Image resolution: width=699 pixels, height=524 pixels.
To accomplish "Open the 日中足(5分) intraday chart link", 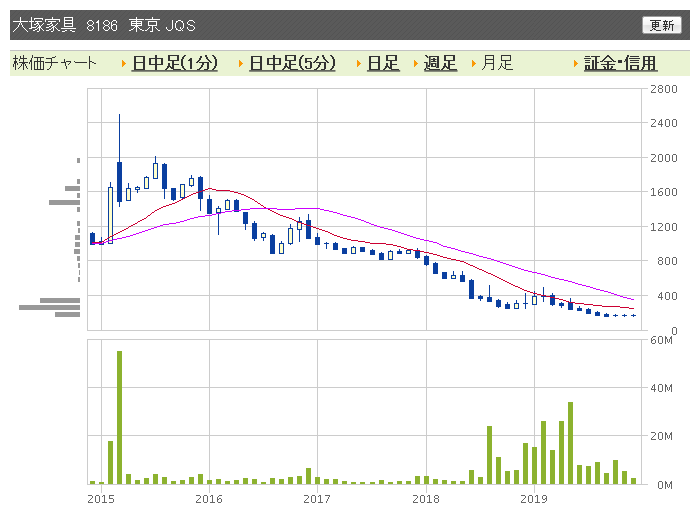I will [292, 63].
